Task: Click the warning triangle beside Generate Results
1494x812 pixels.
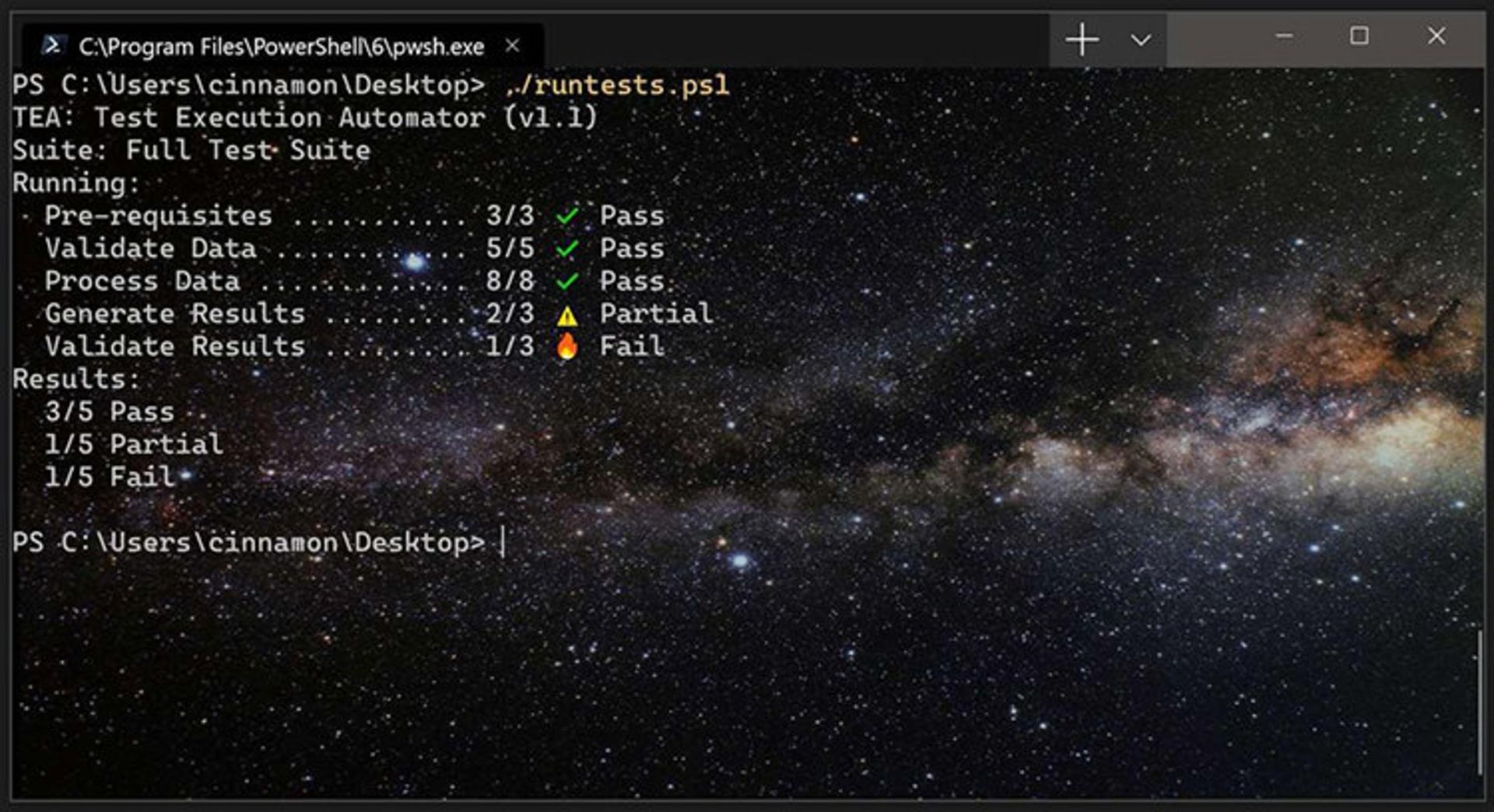Action: (x=566, y=313)
